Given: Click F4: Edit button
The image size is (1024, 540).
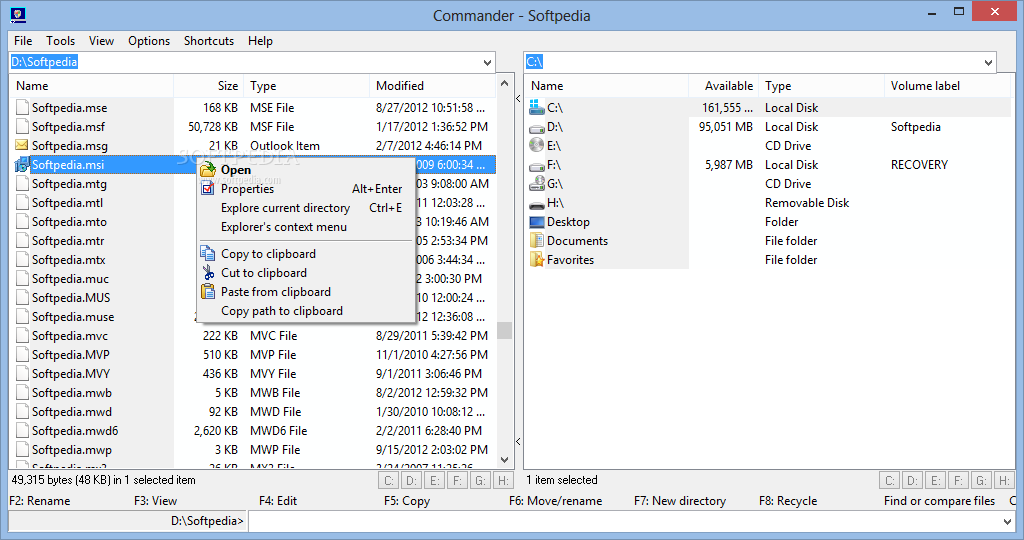Looking at the screenshot, I should point(278,501).
